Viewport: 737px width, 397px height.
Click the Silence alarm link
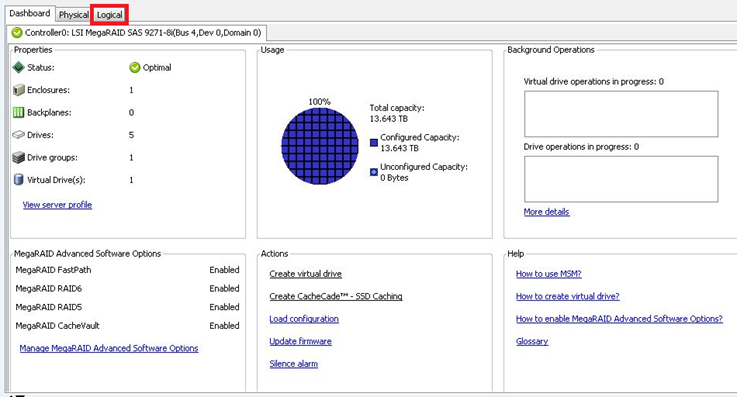click(293, 364)
